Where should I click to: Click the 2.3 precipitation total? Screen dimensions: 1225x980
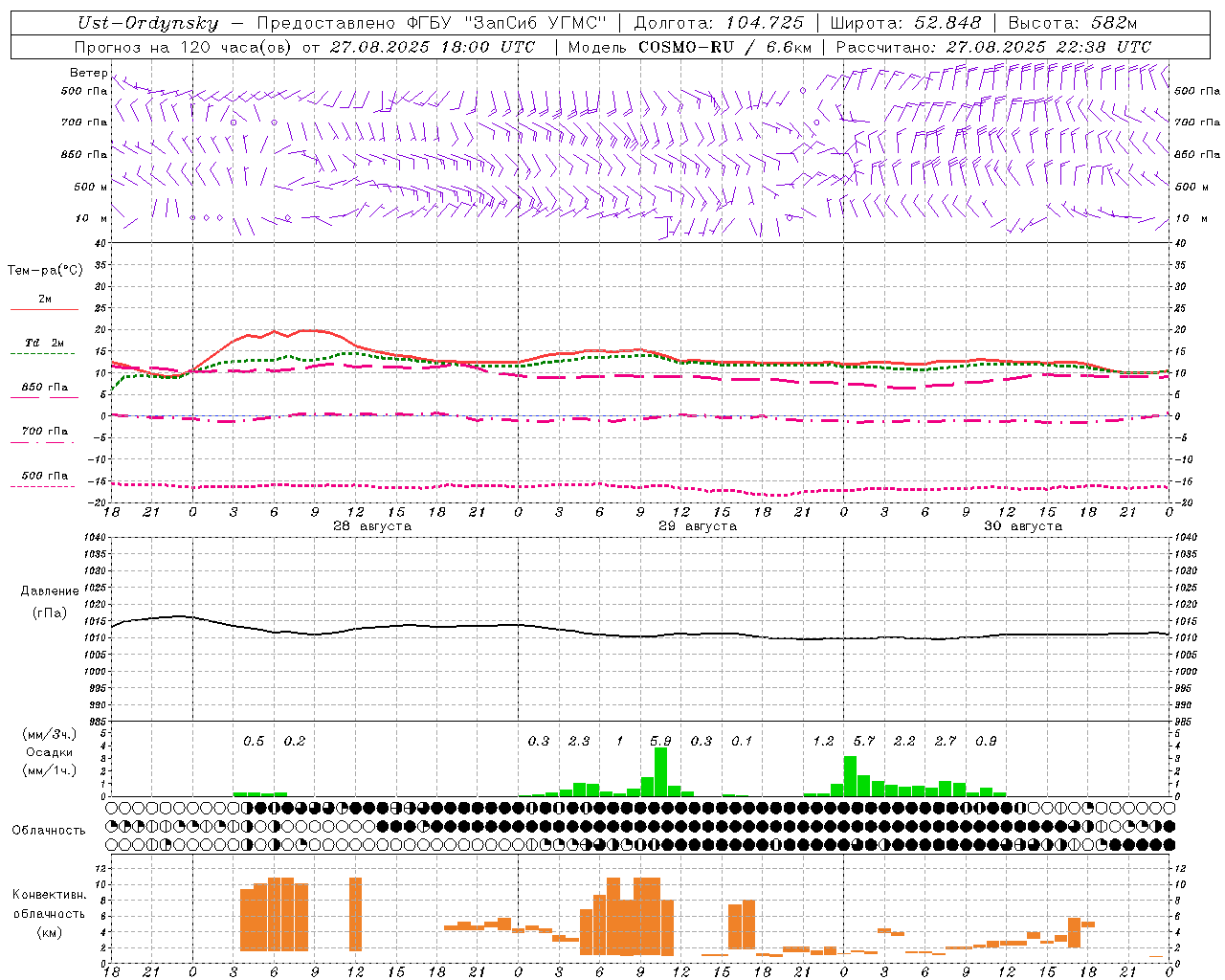coord(579,741)
